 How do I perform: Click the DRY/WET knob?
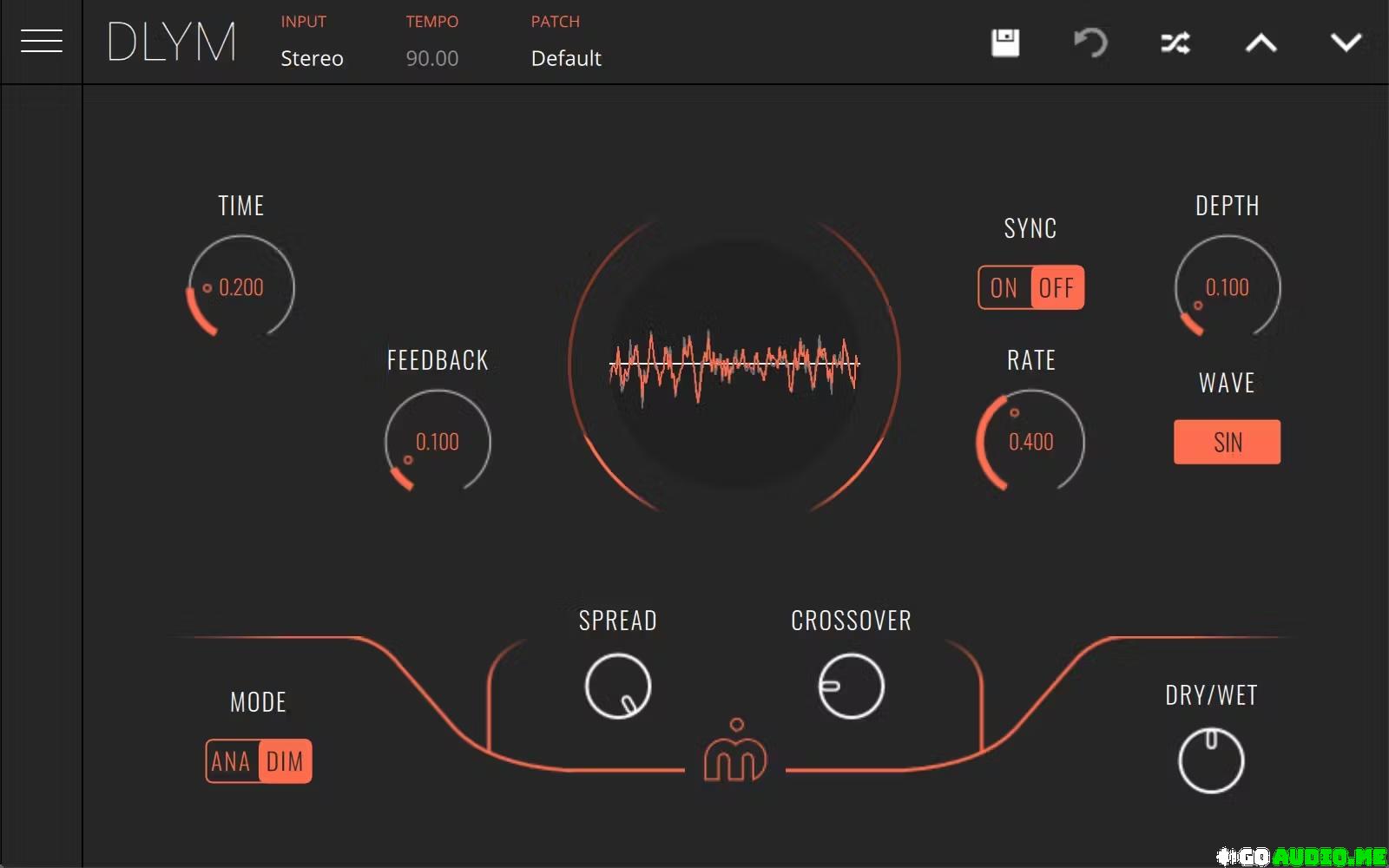click(x=1211, y=761)
